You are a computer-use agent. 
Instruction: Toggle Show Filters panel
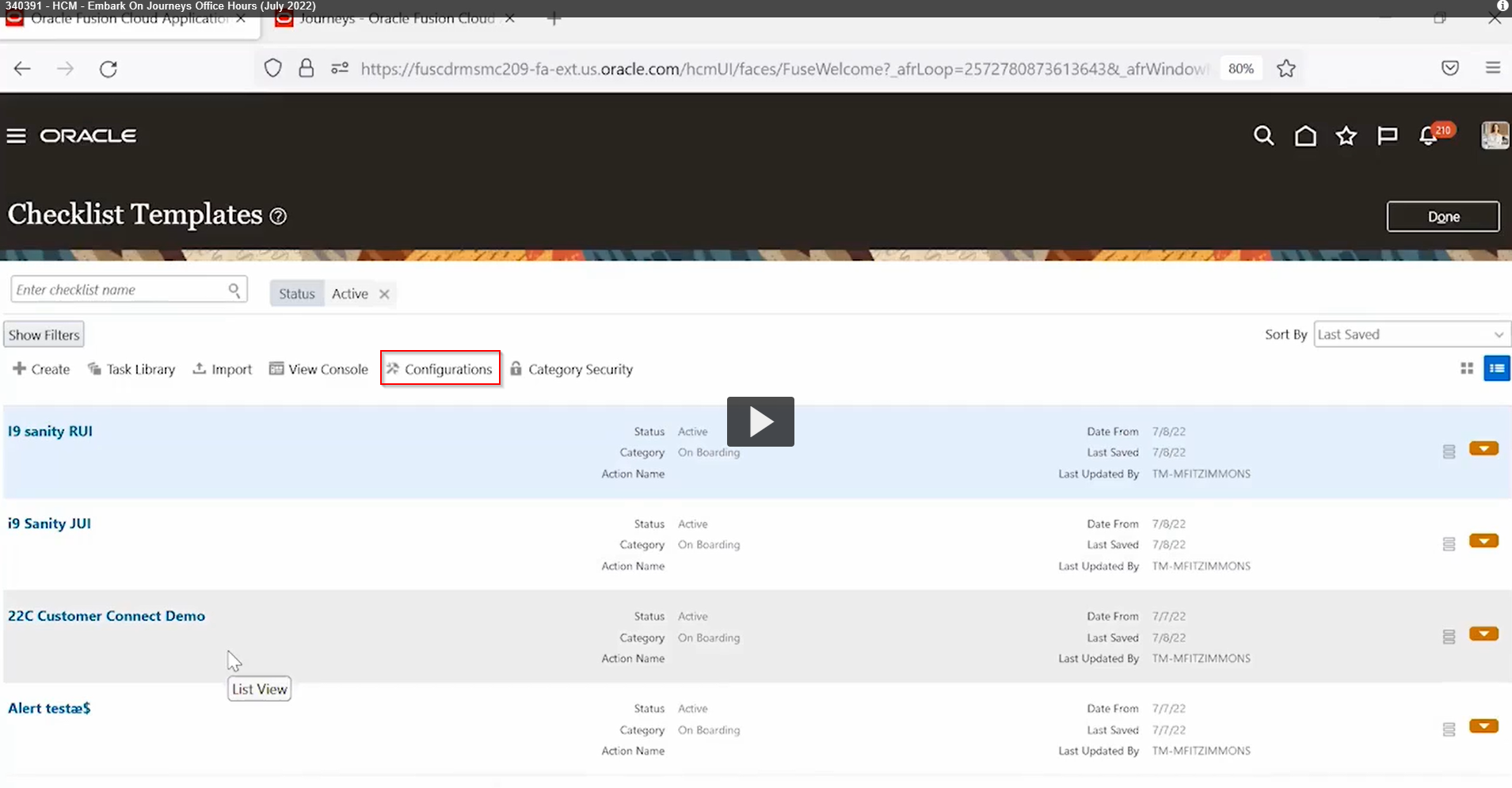[x=44, y=333]
